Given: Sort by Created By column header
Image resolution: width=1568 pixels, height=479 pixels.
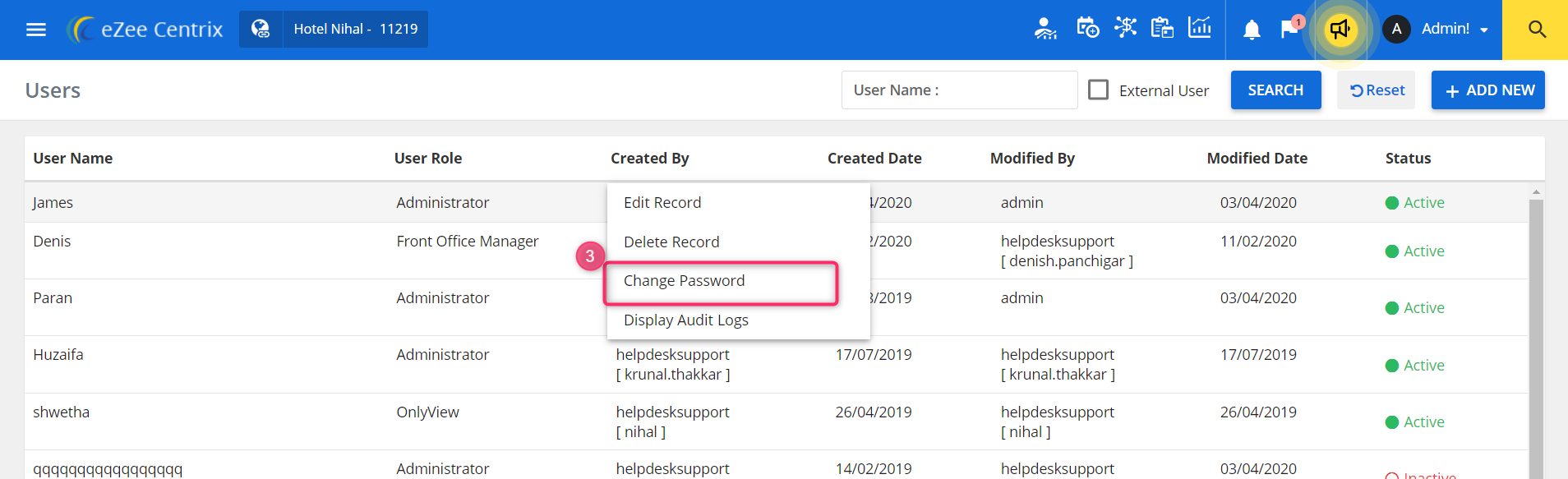Looking at the screenshot, I should tap(650, 158).
